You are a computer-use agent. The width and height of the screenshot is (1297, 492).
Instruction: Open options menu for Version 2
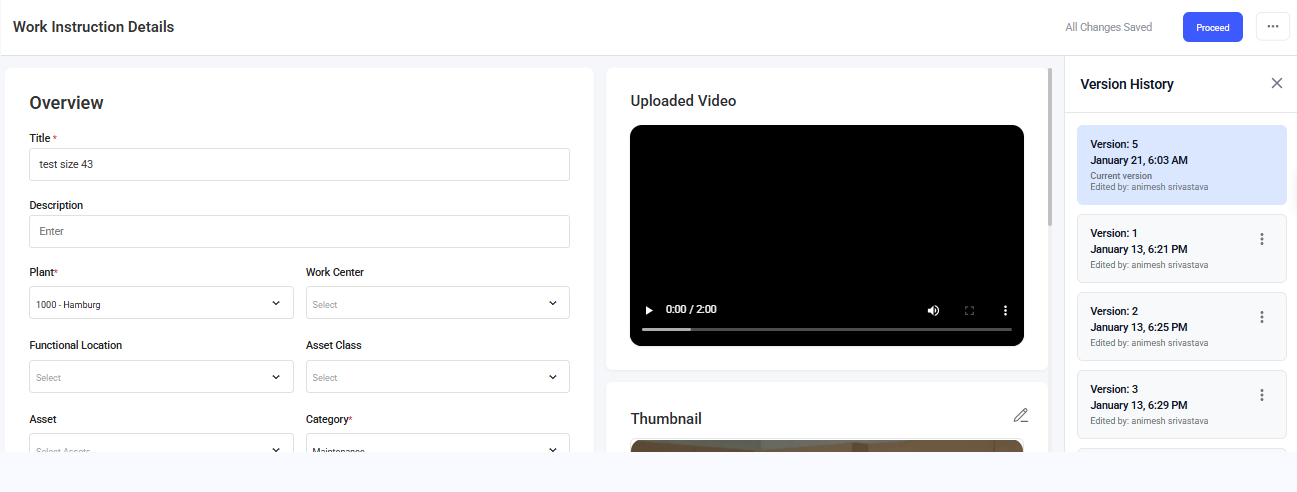(x=1261, y=317)
